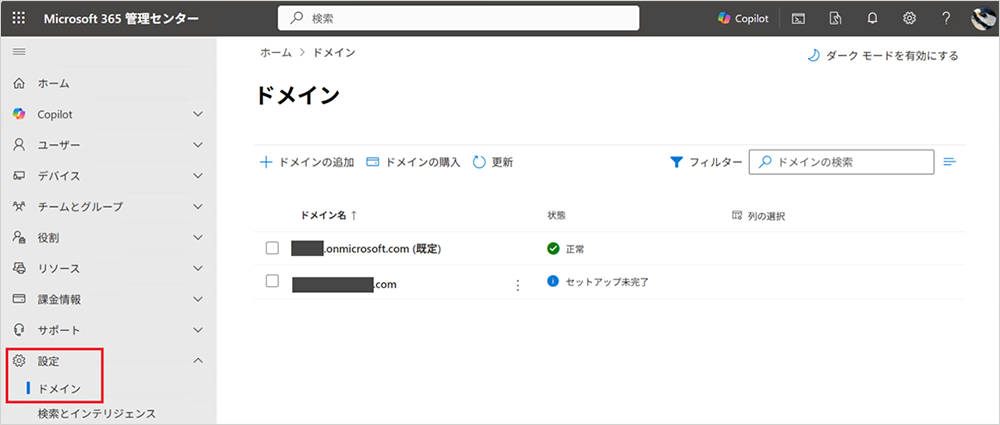Click the 状態 column header
The image size is (1000, 425).
pyautogui.click(x=556, y=216)
